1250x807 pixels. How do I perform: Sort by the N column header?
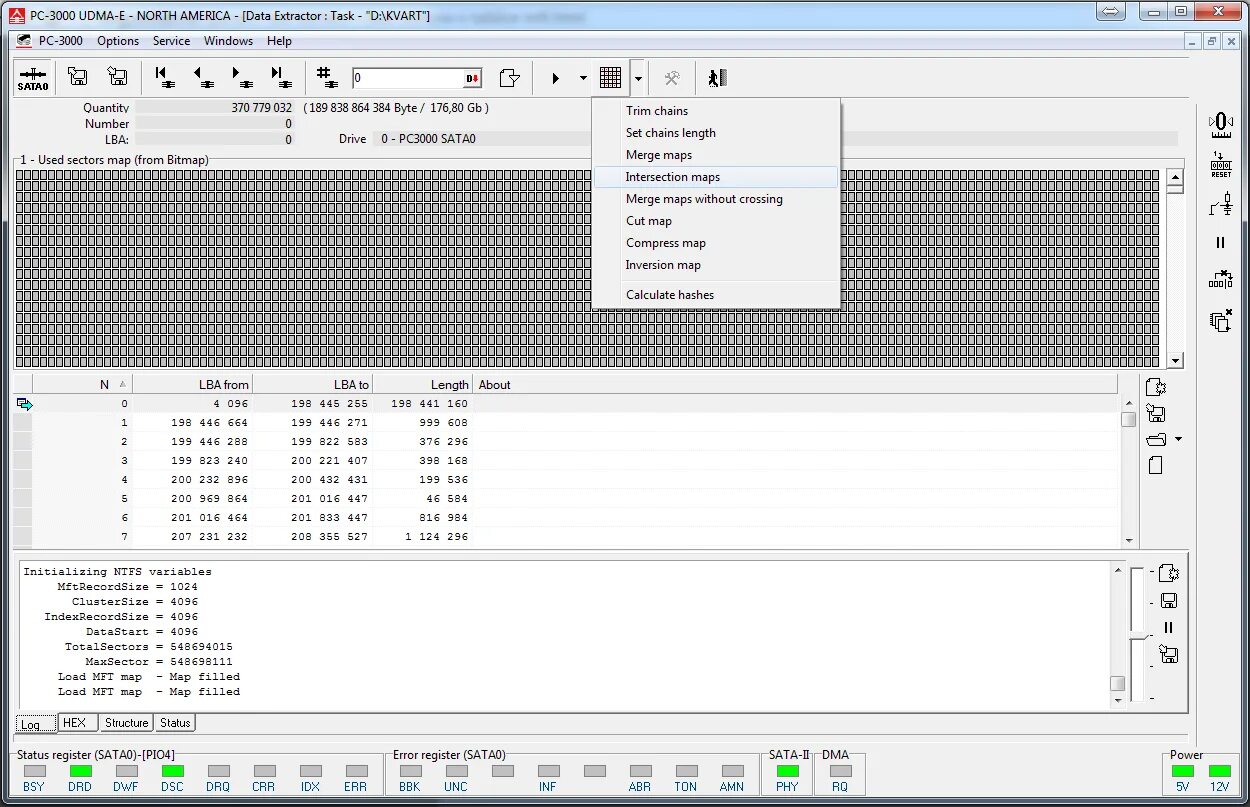click(x=83, y=385)
